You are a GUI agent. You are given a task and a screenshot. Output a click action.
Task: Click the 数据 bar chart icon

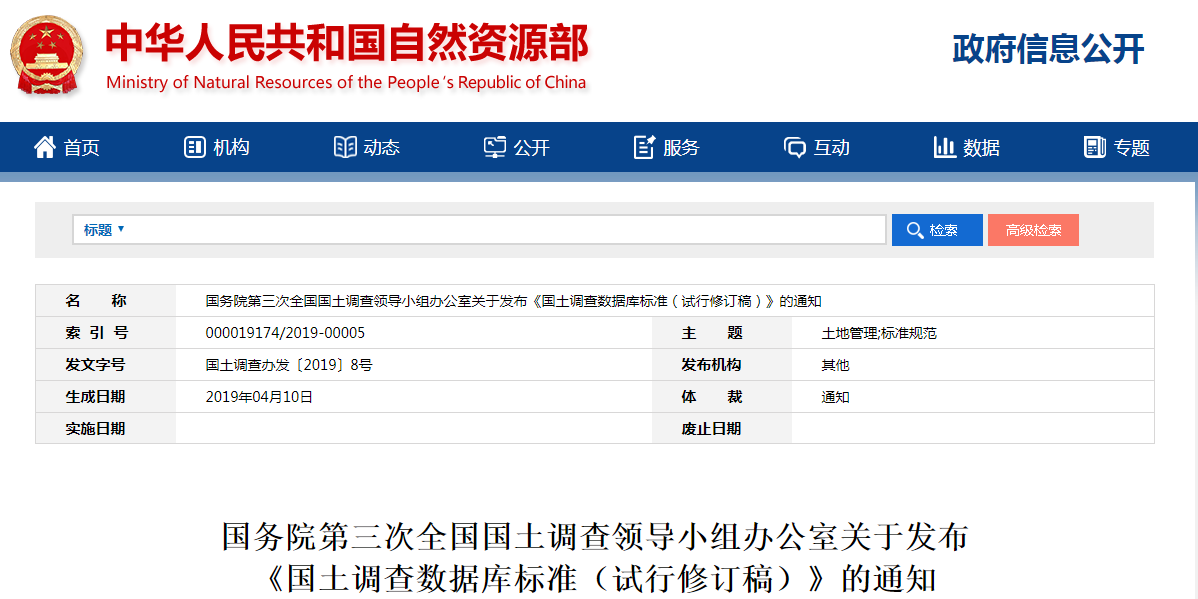pos(945,147)
